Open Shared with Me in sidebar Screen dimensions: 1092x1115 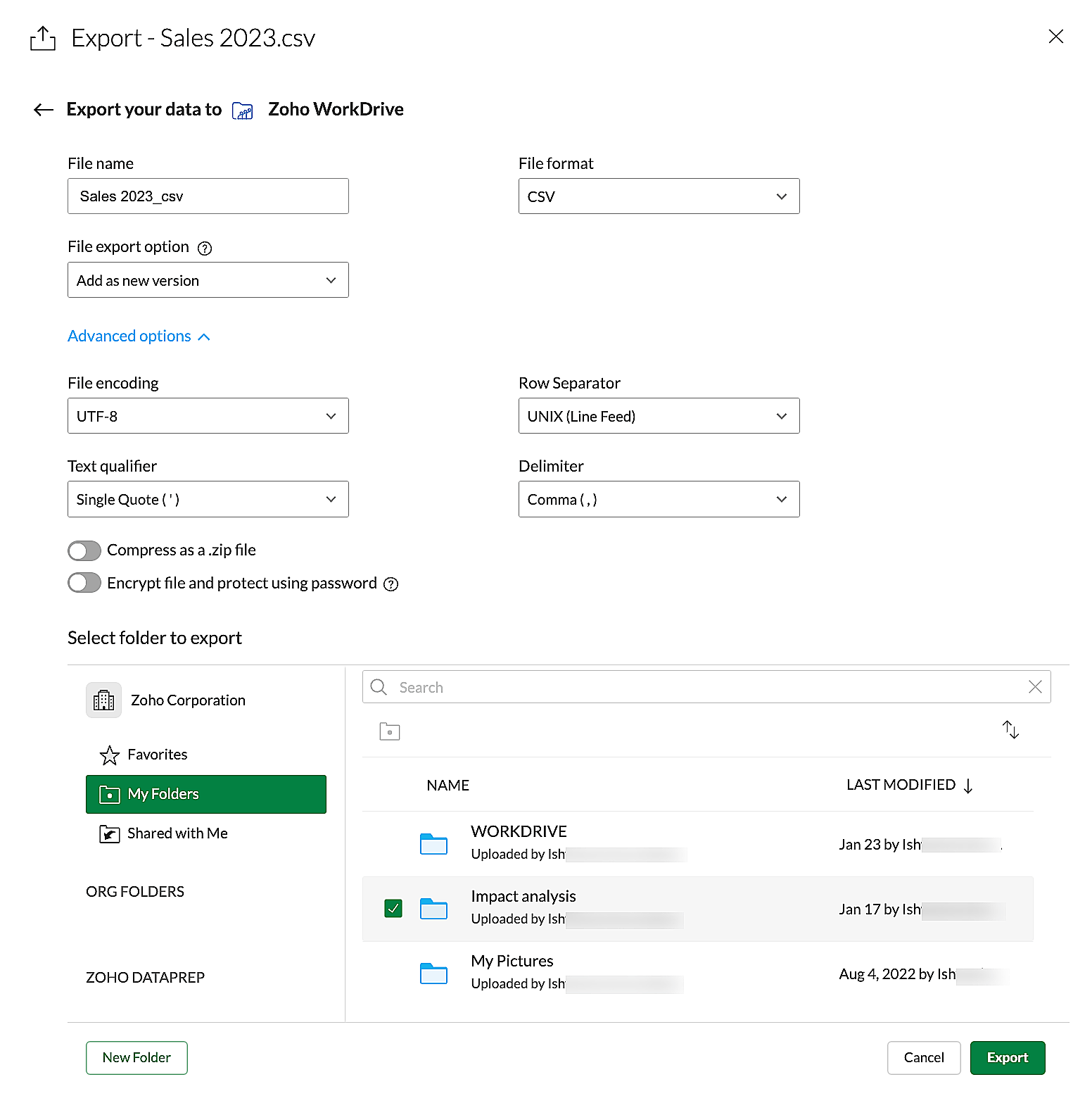177,833
